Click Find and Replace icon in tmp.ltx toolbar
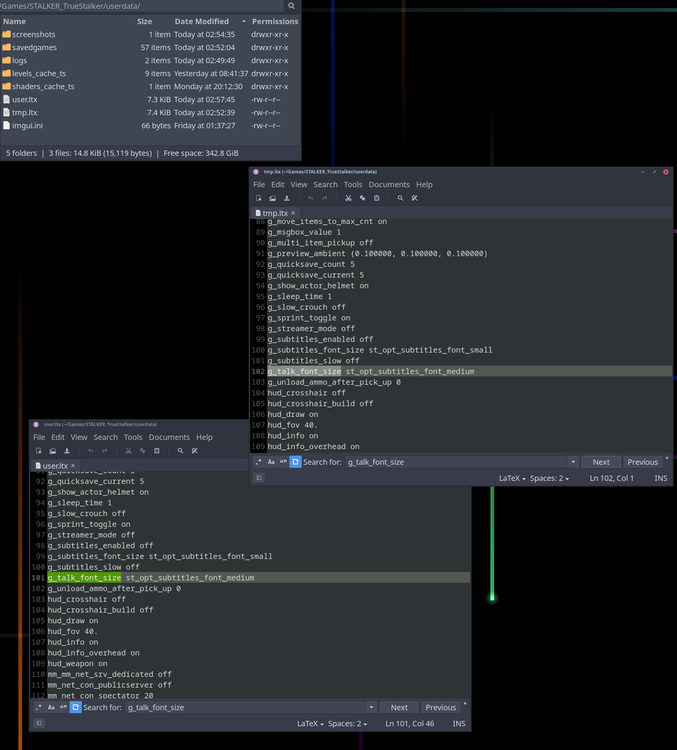This screenshot has width=677, height=750. click(x=414, y=198)
